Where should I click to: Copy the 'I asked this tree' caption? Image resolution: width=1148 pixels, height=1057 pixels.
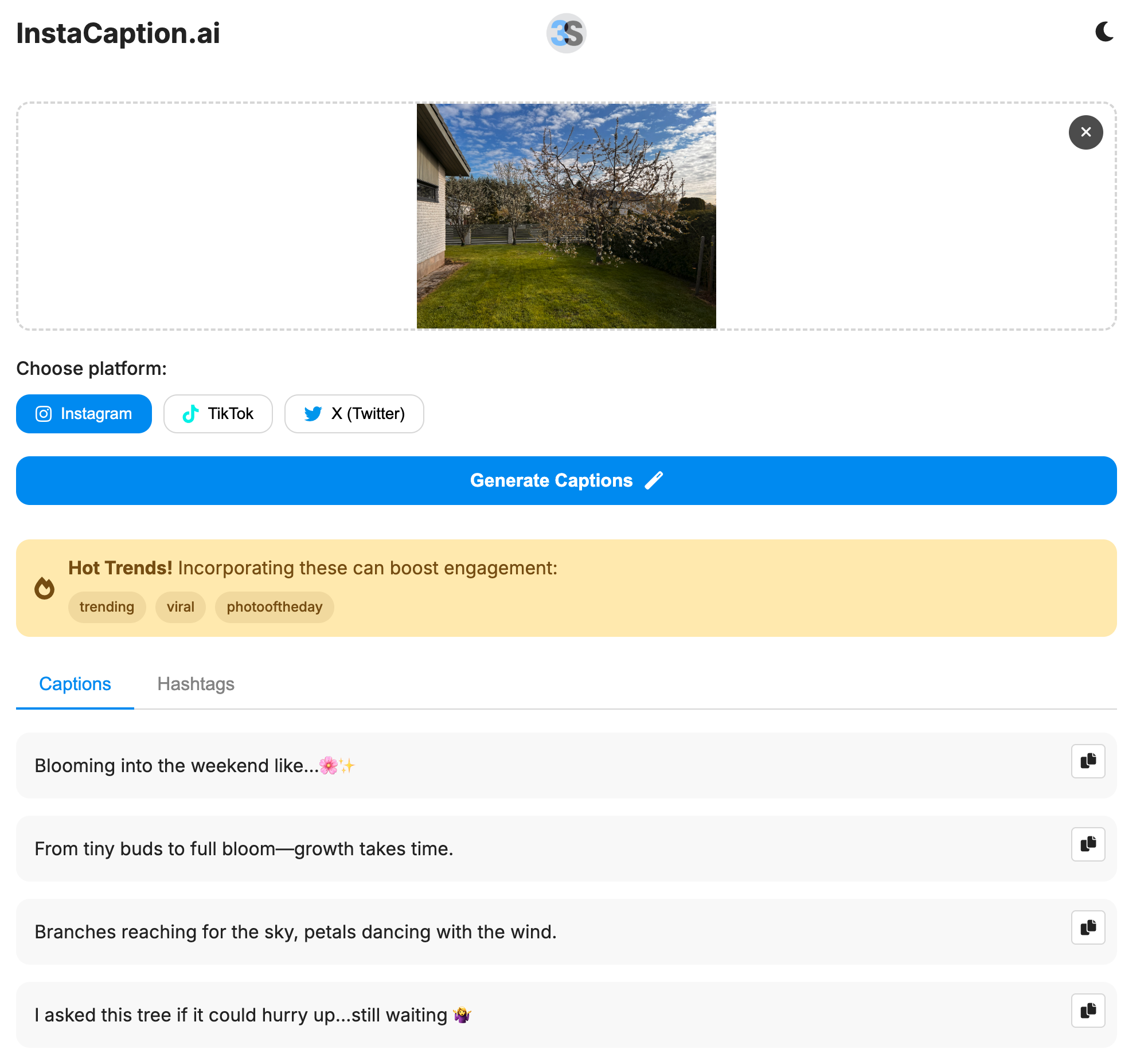click(x=1088, y=1011)
